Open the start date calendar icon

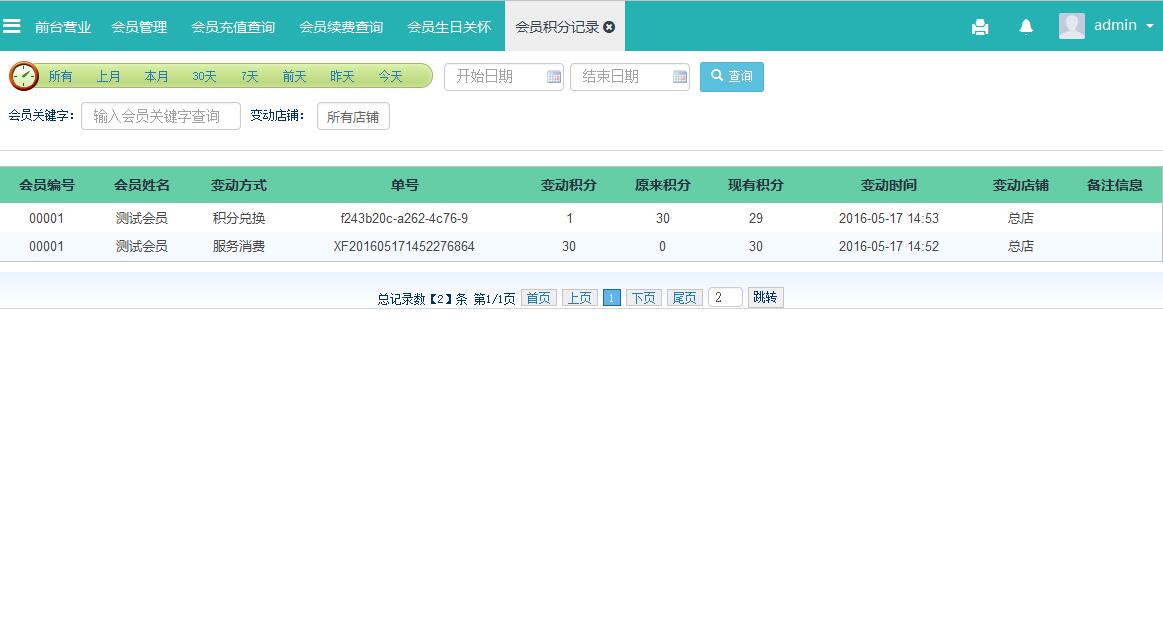(x=554, y=77)
